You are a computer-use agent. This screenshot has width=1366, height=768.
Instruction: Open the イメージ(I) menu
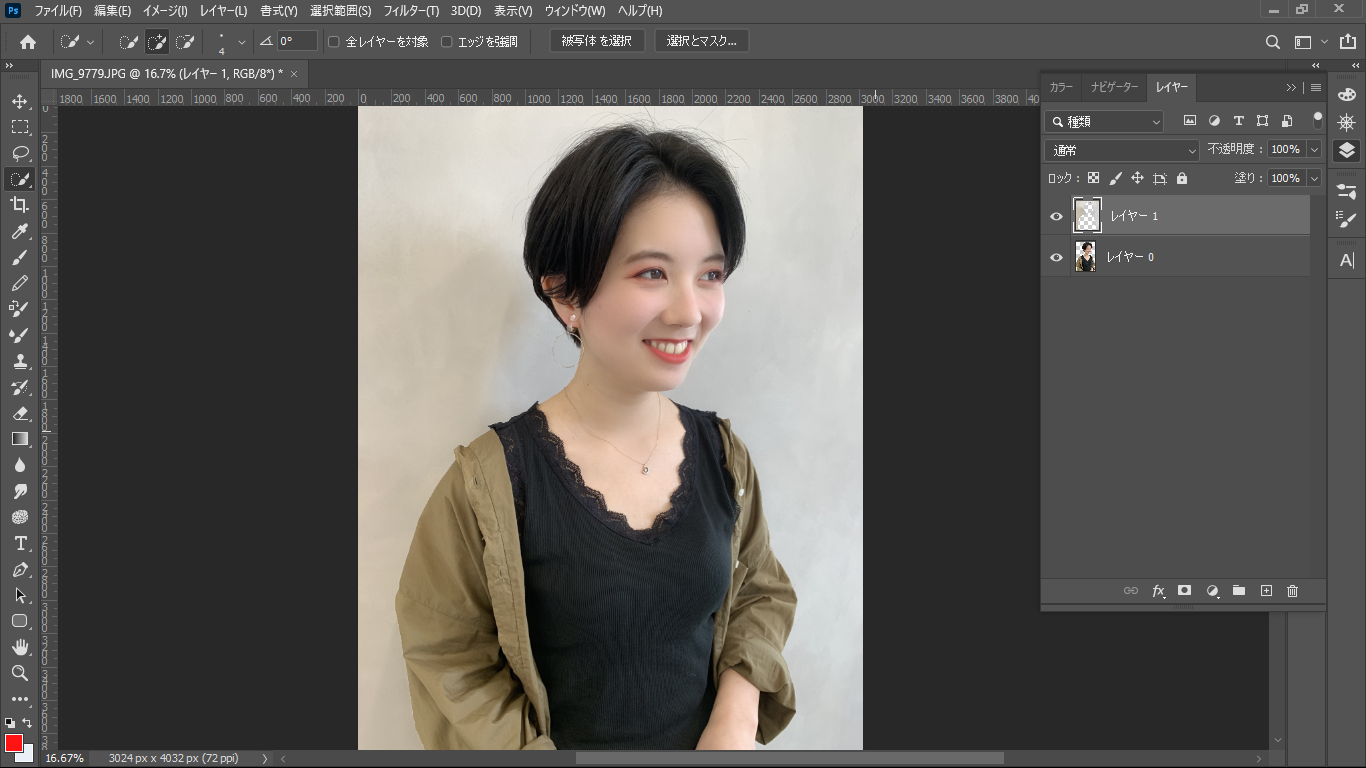click(x=165, y=11)
